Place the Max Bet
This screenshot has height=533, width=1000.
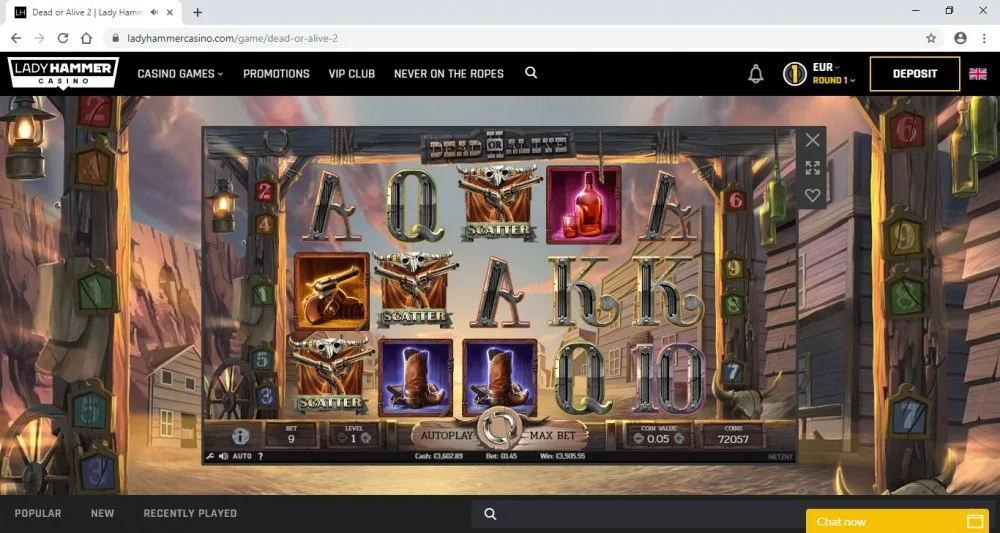click(x=552, y=436)
